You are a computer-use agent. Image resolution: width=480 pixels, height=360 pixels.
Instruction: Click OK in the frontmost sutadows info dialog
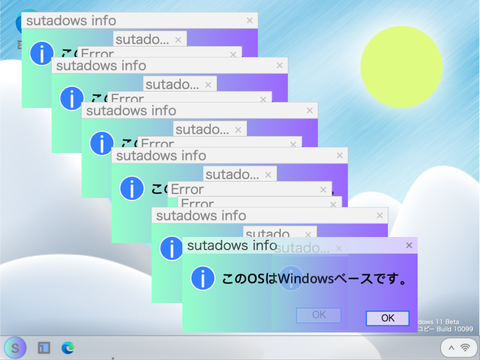point(388,318)
